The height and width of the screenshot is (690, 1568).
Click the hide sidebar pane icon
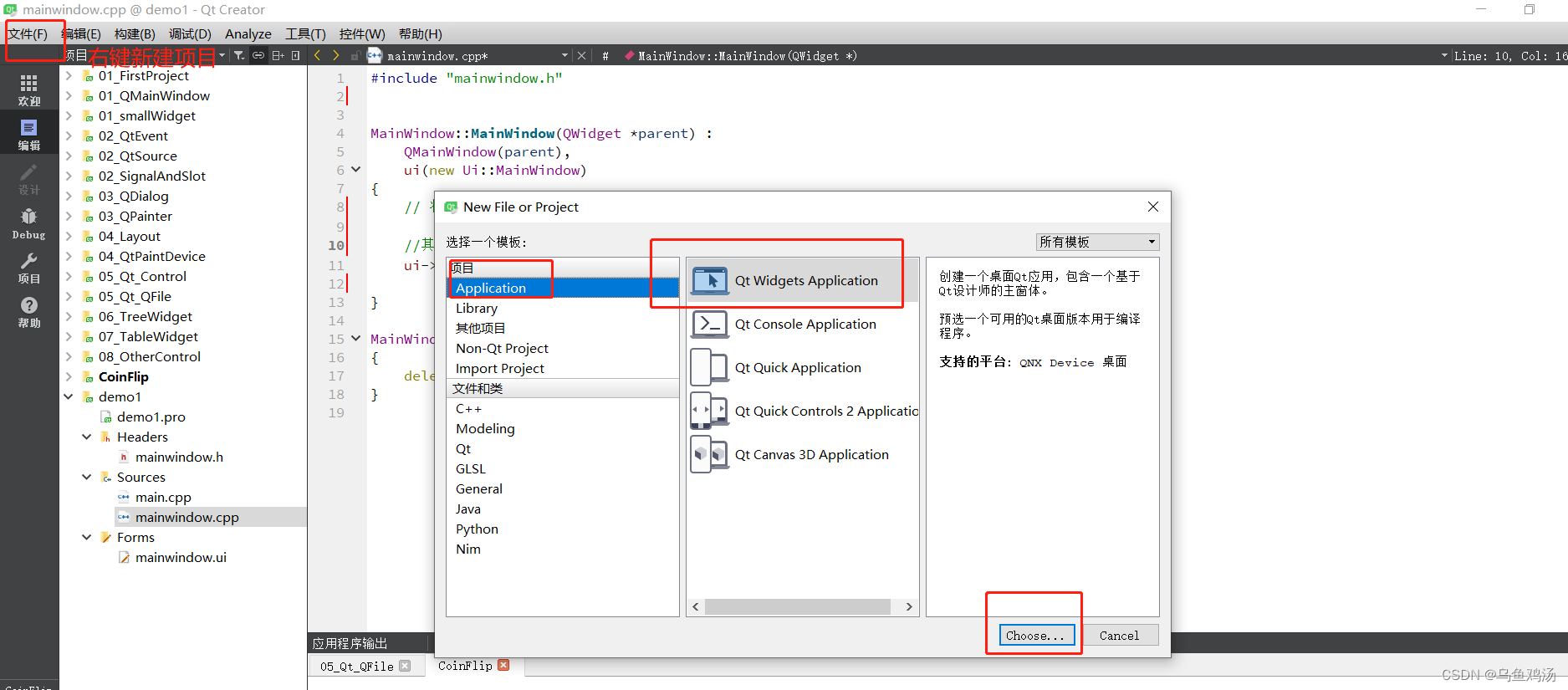(x=296, y=56)
